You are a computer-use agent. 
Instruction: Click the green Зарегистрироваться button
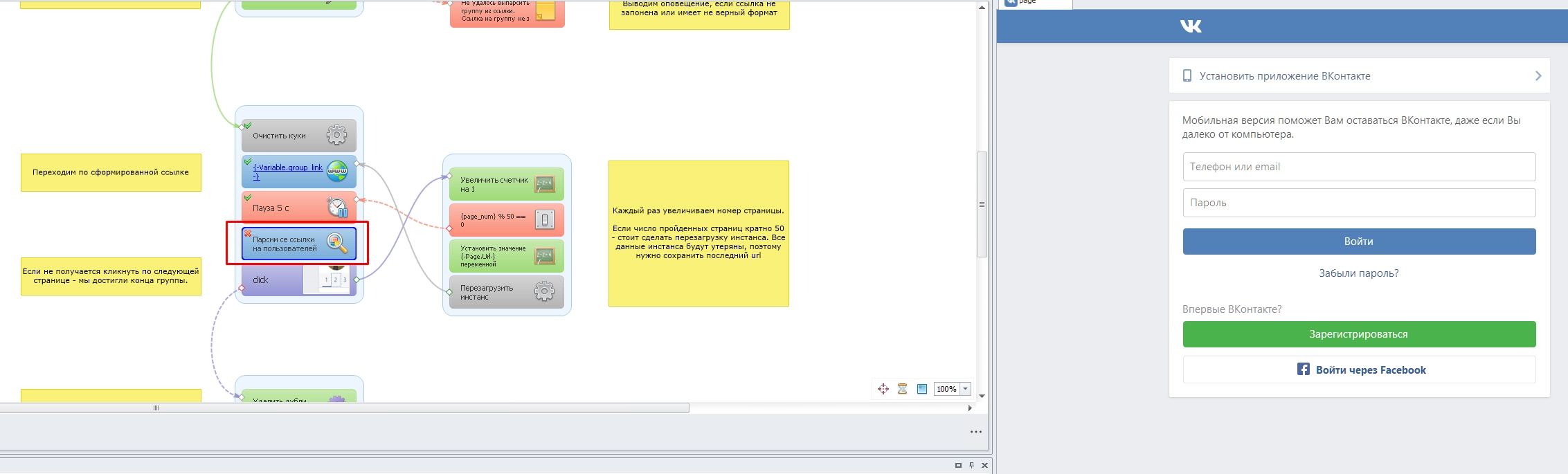click(1359, 334)
